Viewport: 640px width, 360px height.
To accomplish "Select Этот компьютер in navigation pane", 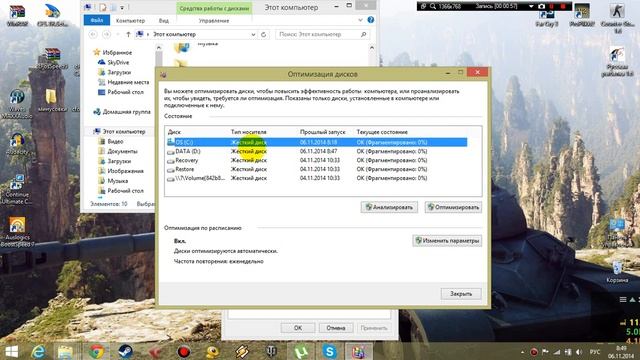I will pos(124,131).
